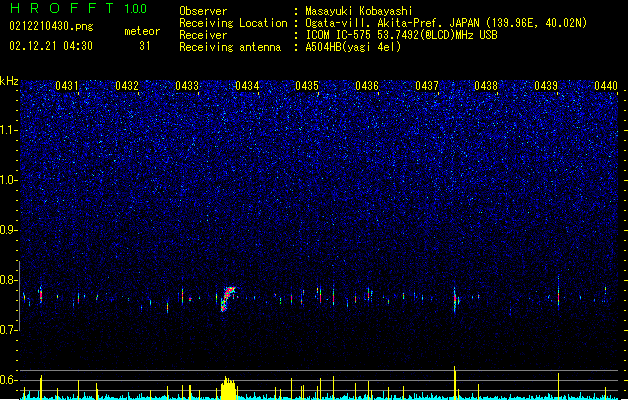Click the 0.7 kHz axis label
Viewport: 629px width, 400px height.
pos(9,330)
